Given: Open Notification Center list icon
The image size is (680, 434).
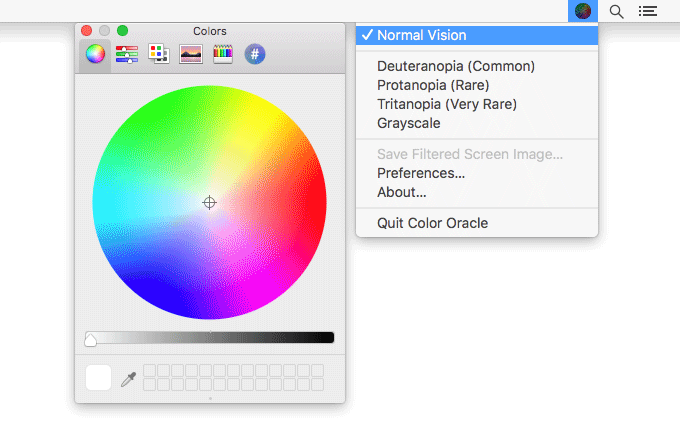Looking at the screenshot, I should click(648, 11).
